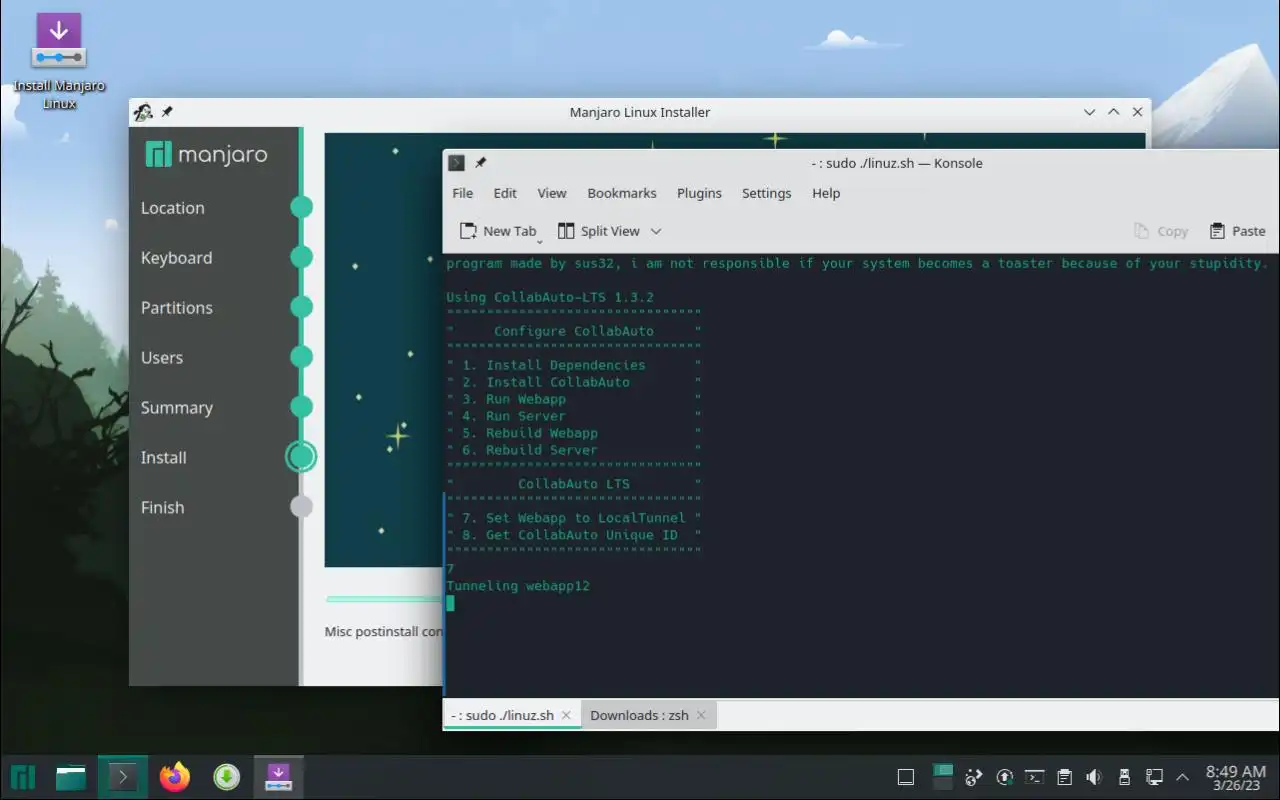Click the terminal line Tunneling webapp12
Viewport: 1280px width, 800px height.
click(518, 586)
